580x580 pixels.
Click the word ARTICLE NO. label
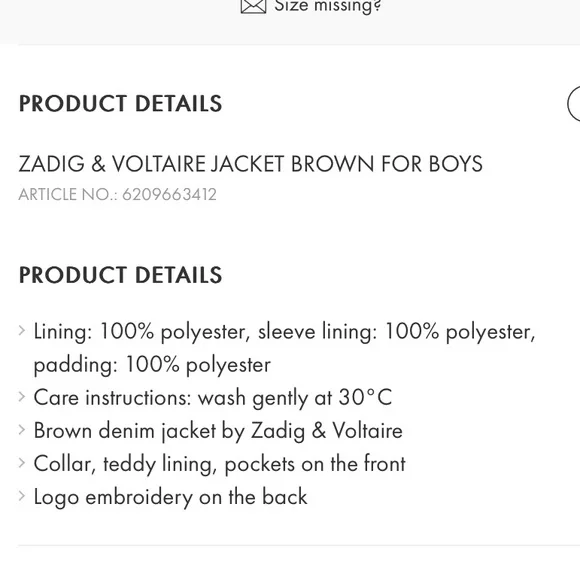(x=68, y=194)
